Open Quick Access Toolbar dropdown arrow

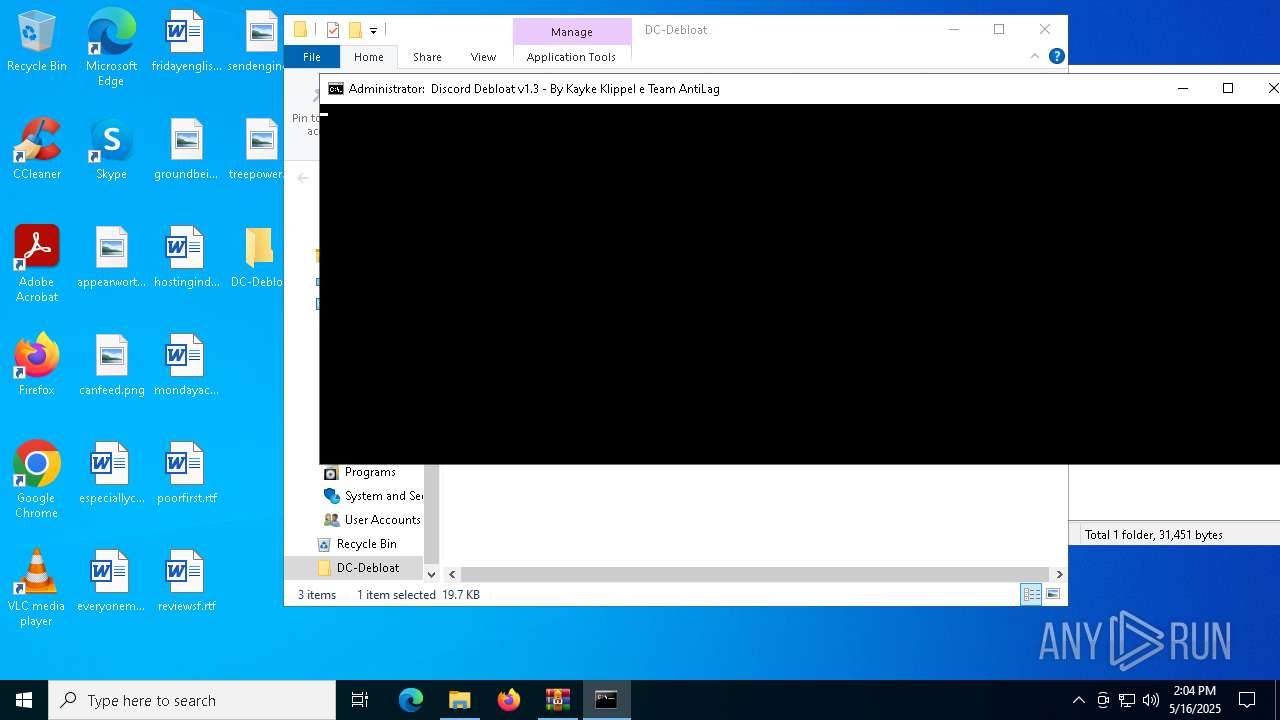click(373, 30)
